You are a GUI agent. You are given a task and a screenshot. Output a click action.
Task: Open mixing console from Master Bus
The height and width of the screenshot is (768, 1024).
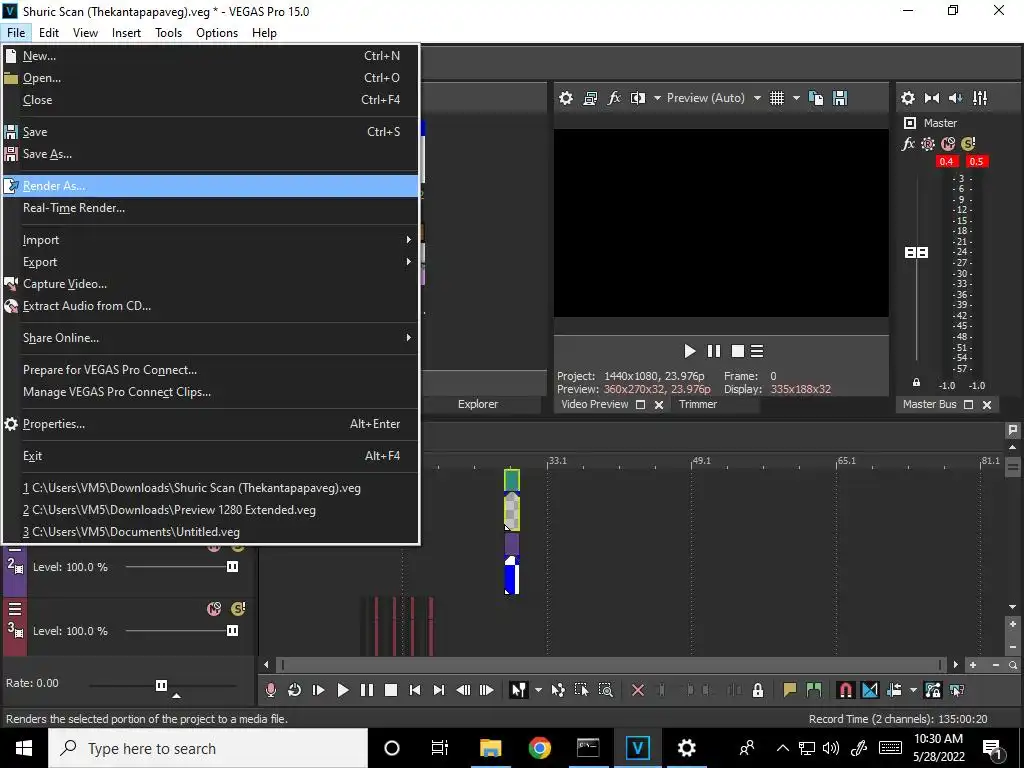(980, 98)
